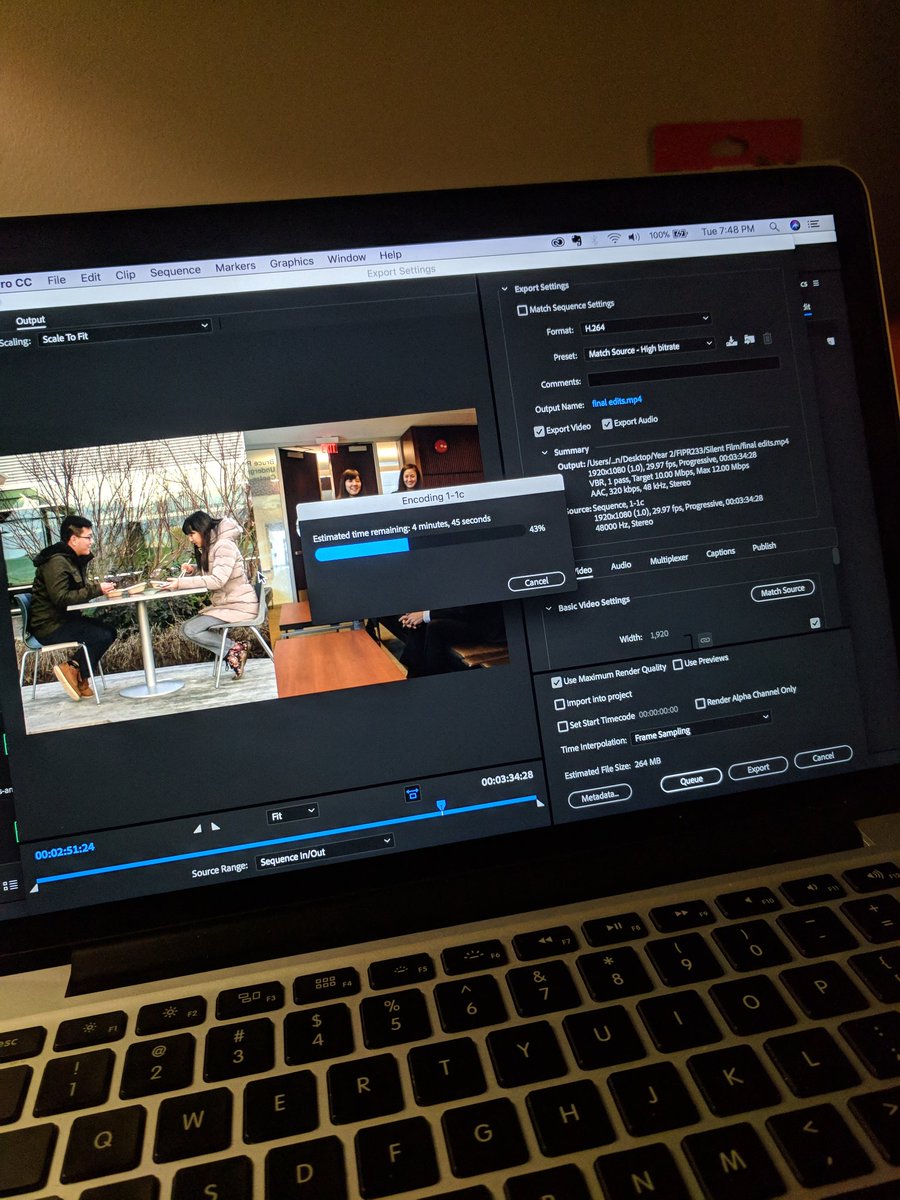Click the save preset icon
This screenshot has width=900, height=1200.
click(x=732, y=341)
